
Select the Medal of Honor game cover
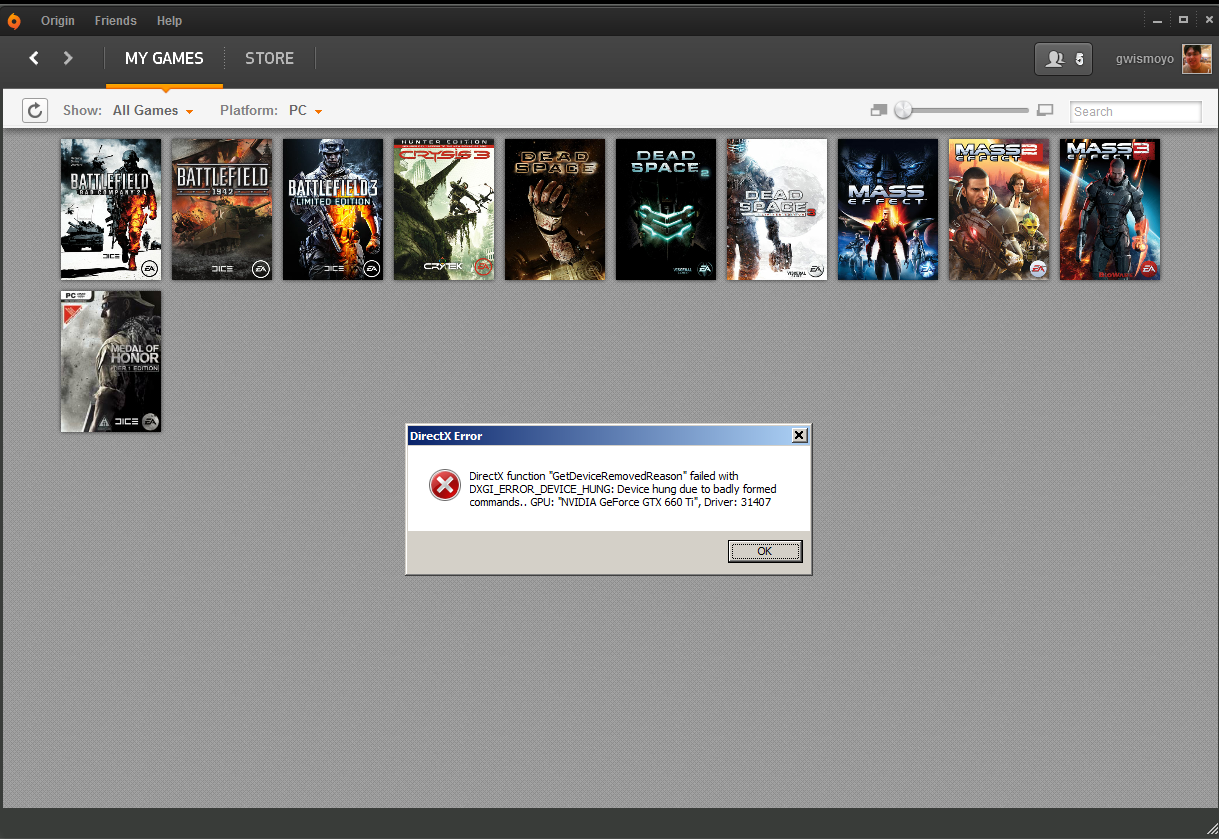(x=111, y=361)
